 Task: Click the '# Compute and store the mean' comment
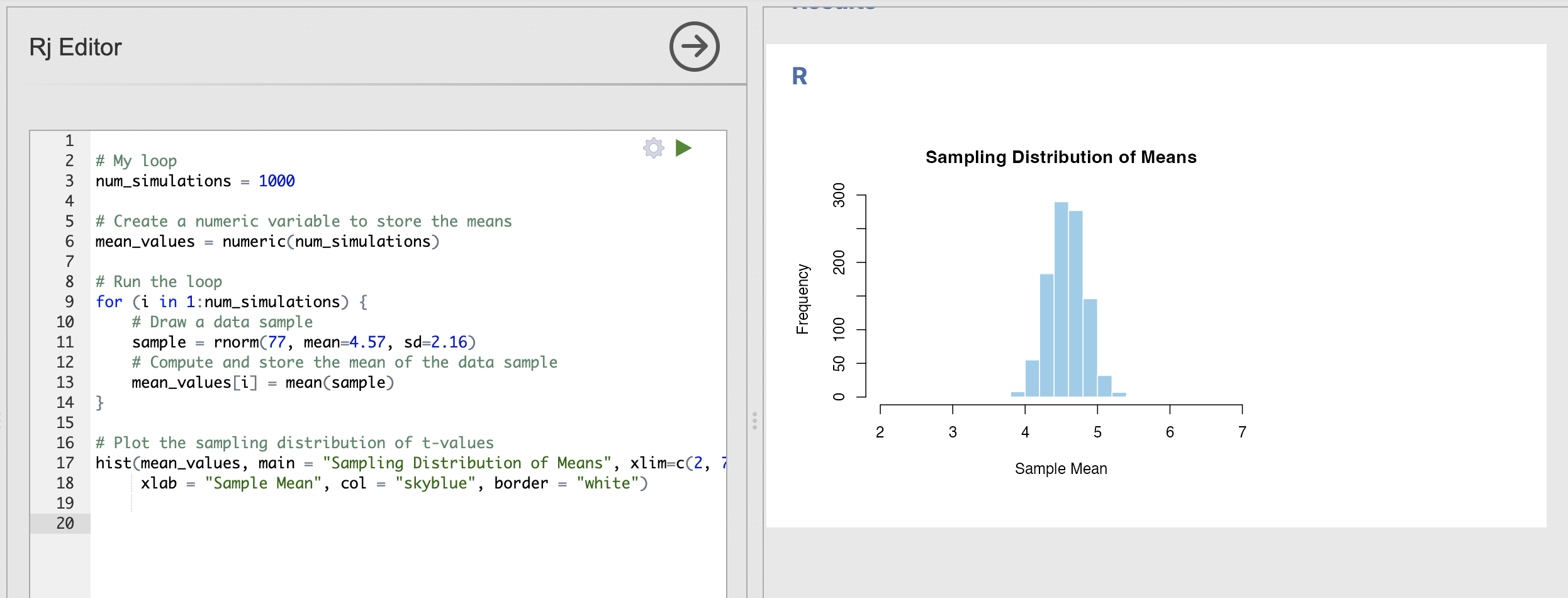point(345,362)
